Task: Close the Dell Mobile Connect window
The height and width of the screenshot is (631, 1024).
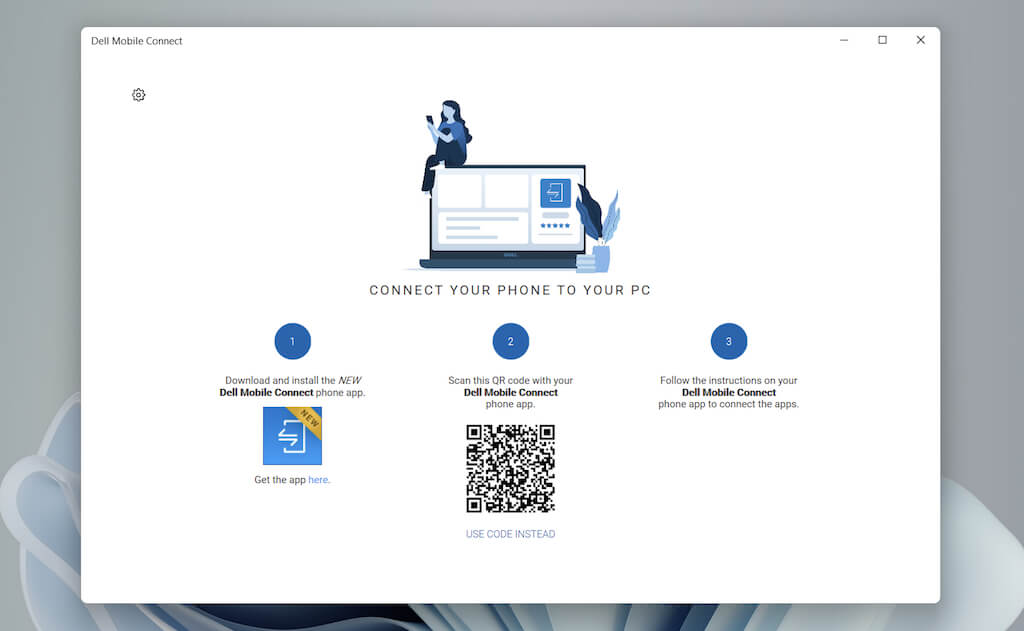Action: [x=920, y=40]
